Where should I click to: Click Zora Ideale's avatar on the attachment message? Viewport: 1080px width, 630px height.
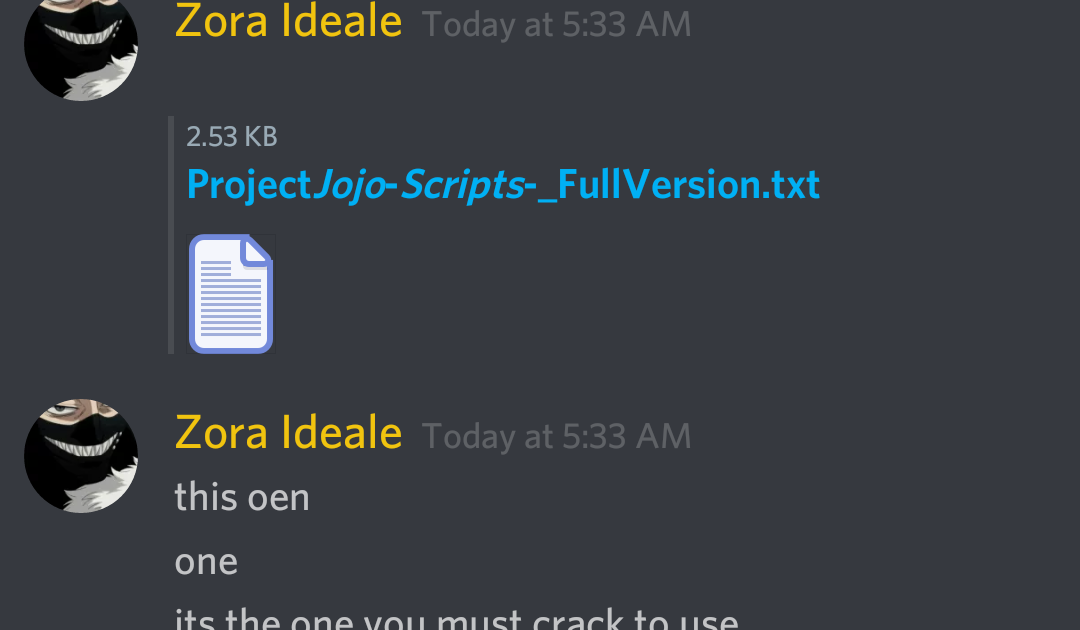[81, 48]
